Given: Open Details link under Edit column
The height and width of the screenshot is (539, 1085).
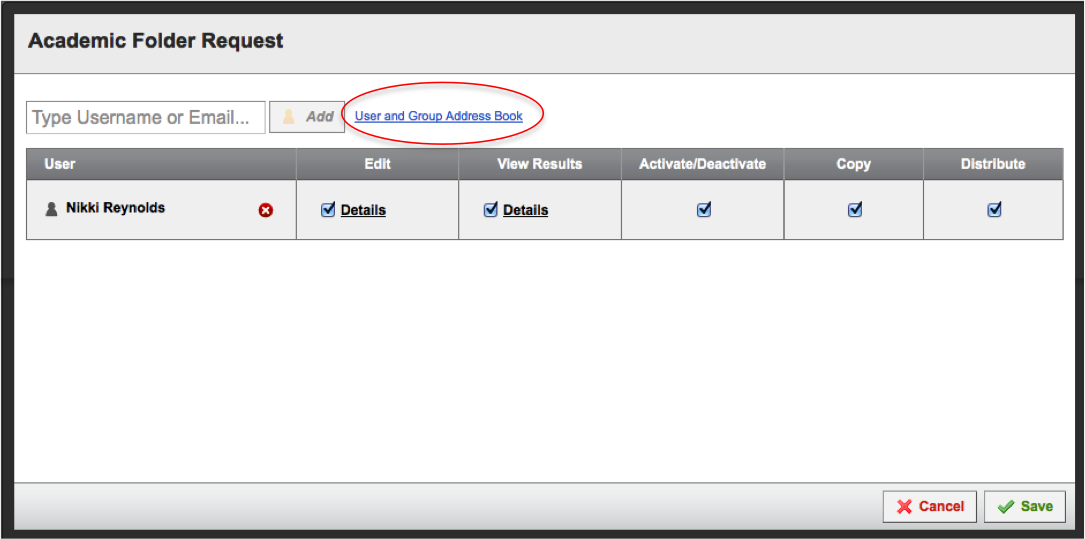Looking at the screenshot, I should 363,210.
